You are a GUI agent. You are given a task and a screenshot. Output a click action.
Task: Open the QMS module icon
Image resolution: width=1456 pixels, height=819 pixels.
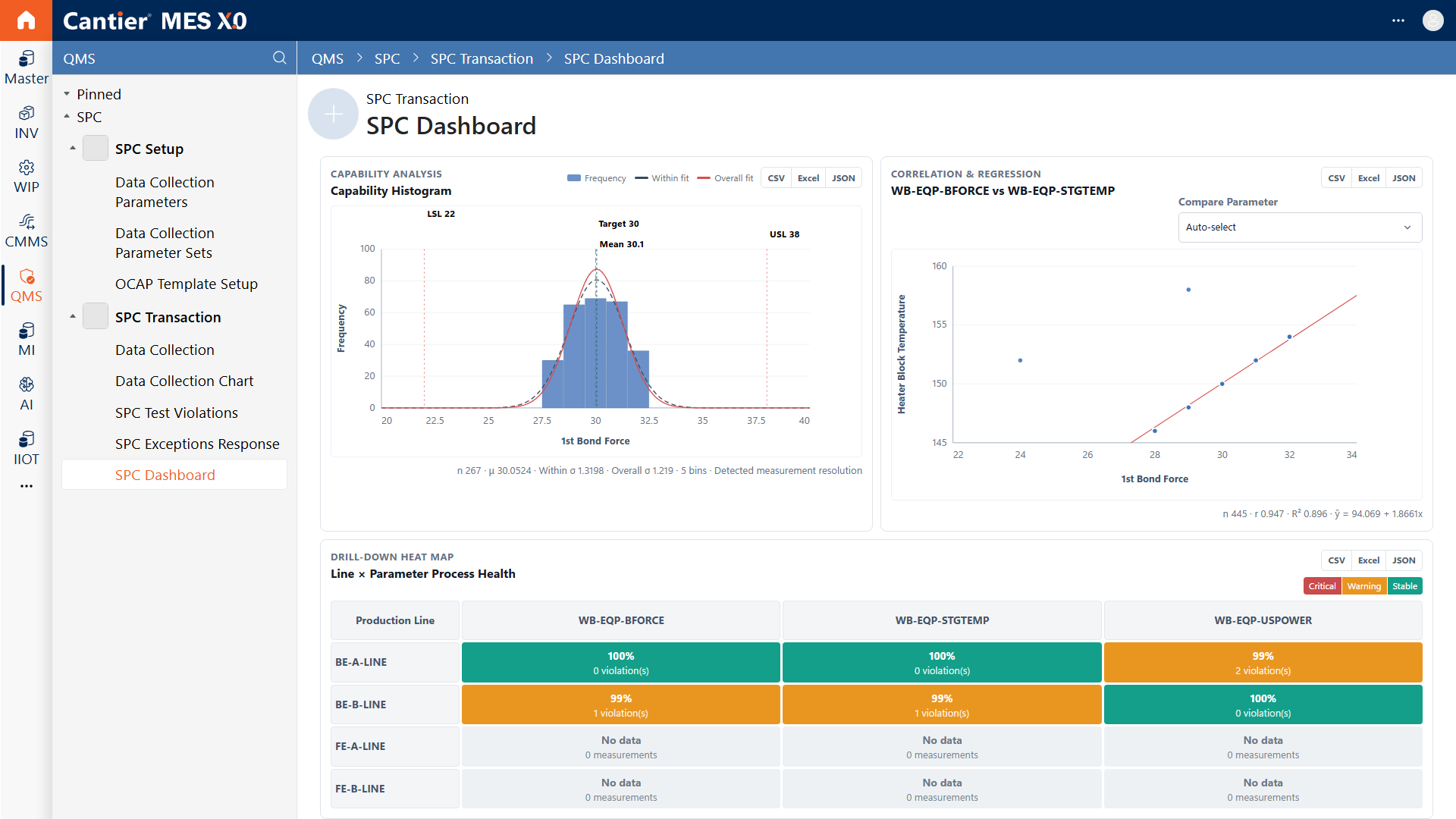26,285
